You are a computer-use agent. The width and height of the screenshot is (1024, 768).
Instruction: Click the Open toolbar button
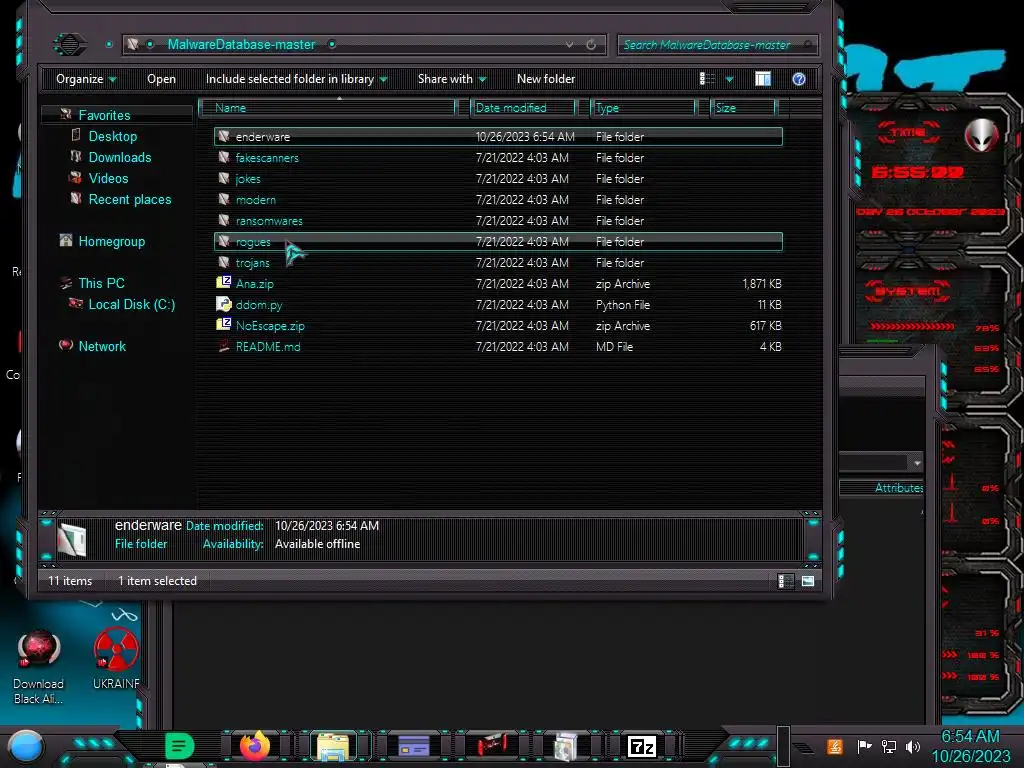click(x=161, y=79)
